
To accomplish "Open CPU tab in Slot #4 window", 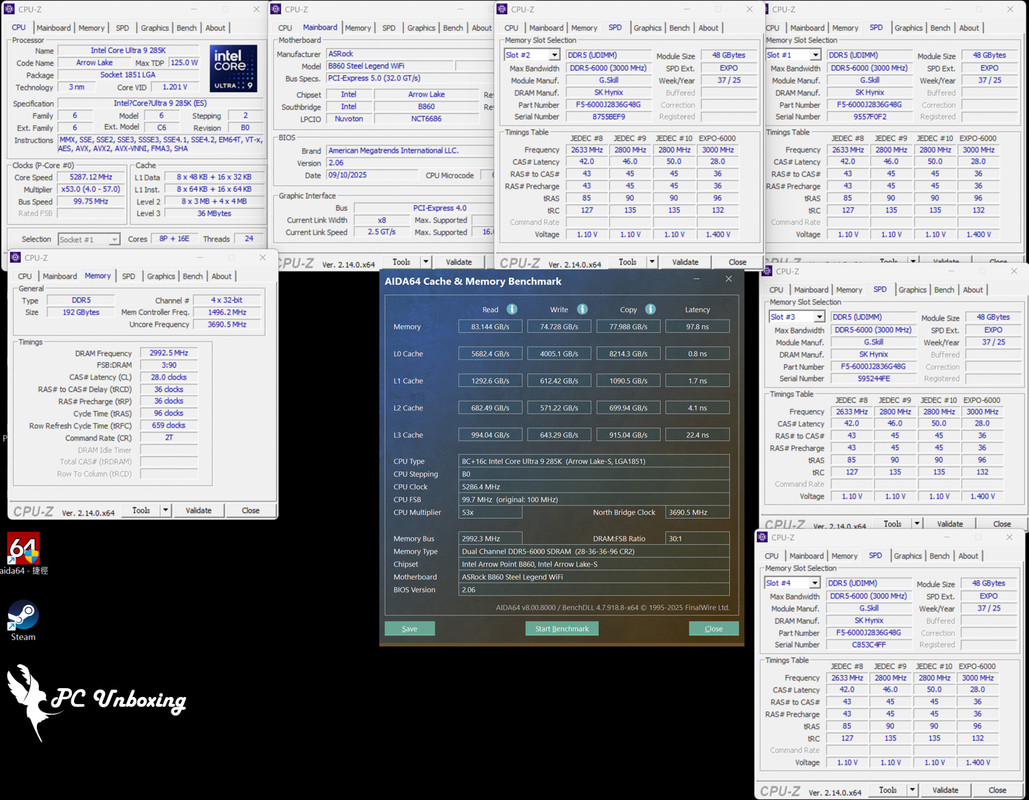I will (772, 556).
